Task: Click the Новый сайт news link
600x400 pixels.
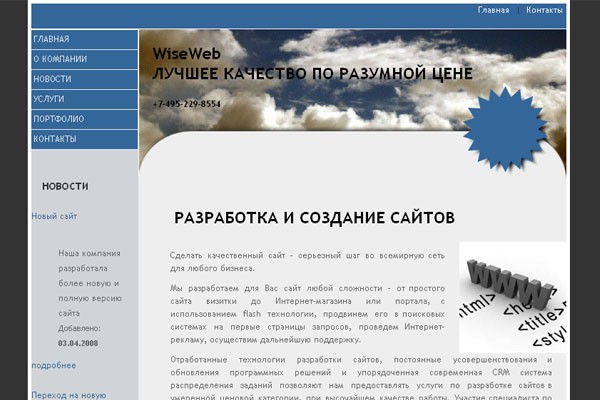Action: (54, 216)
